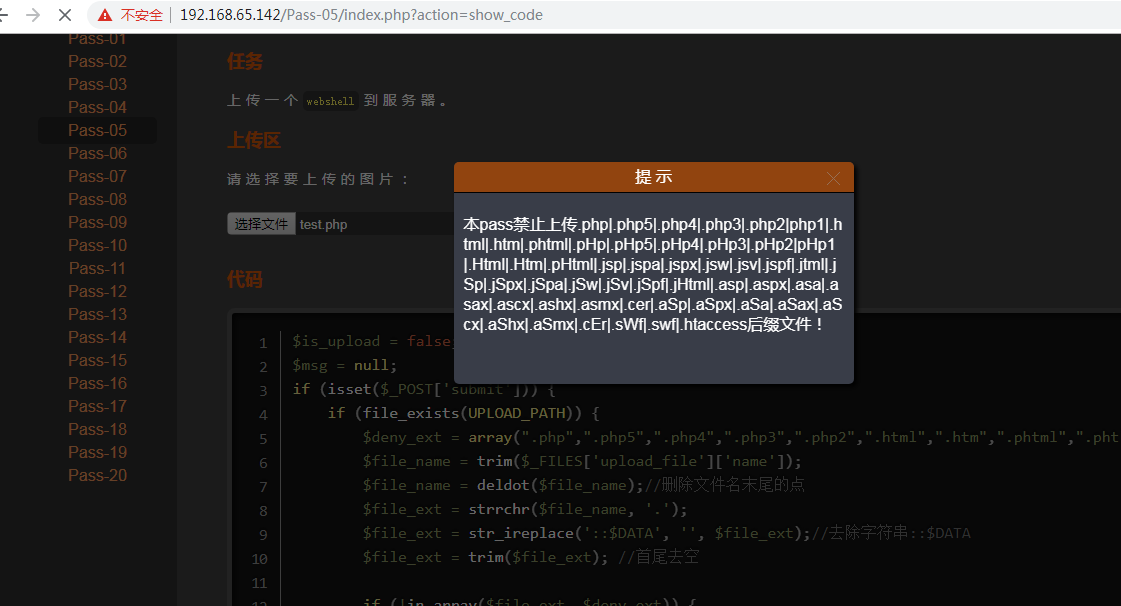
Task: Click the red insecure warning triangle
Action: tap(105, 15)
